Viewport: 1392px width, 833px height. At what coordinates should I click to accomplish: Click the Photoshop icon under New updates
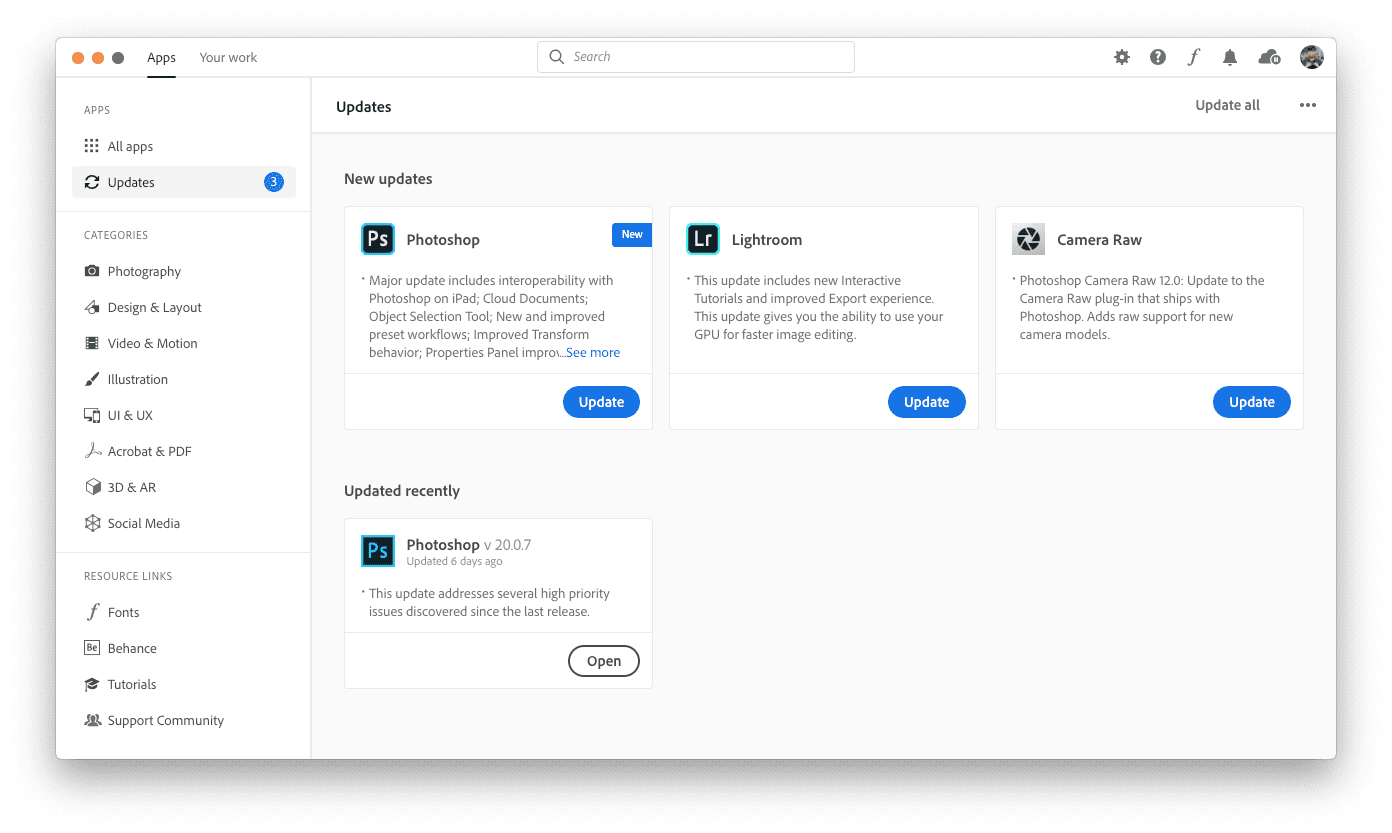[378, 239]
